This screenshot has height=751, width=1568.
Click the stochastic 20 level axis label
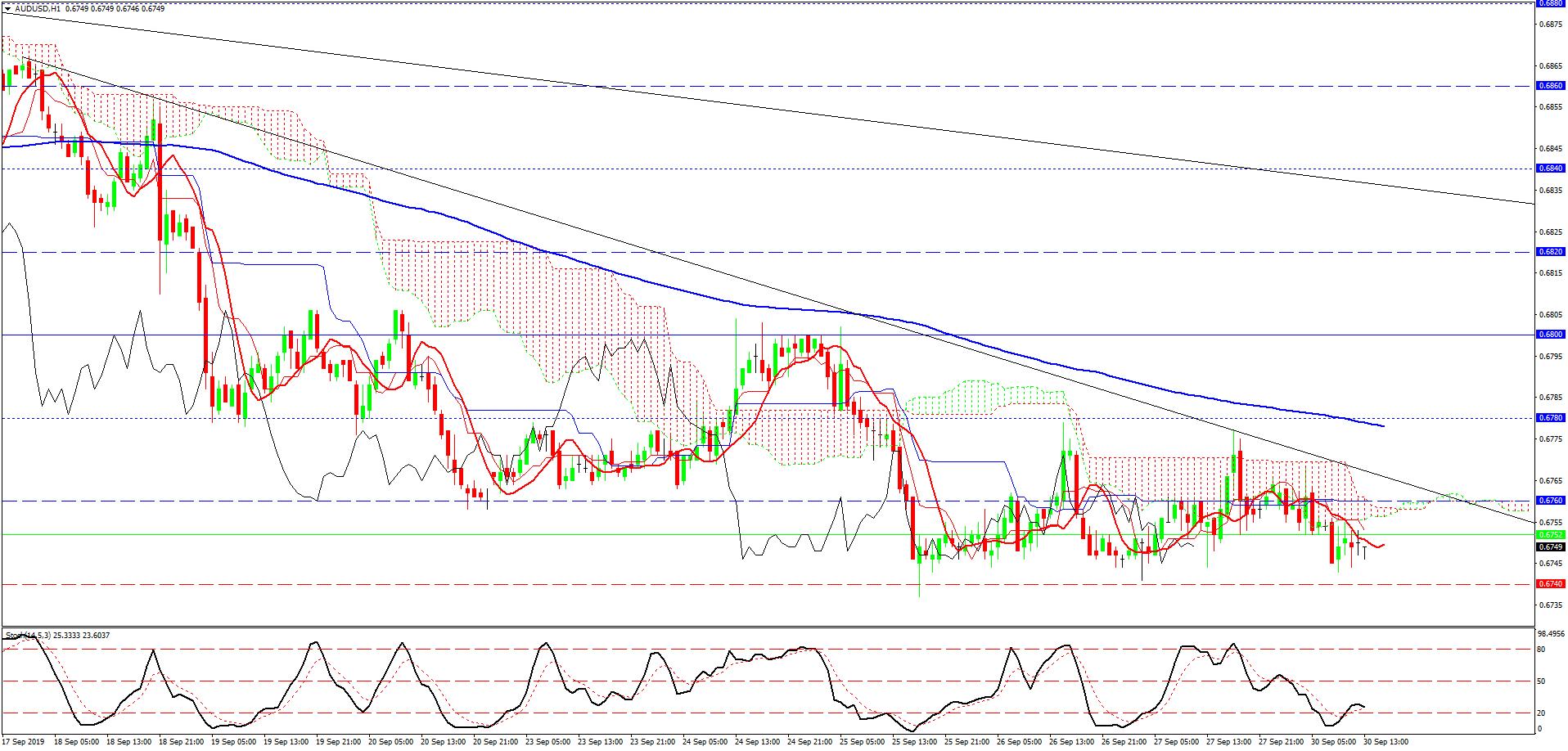coord(1541,713)
